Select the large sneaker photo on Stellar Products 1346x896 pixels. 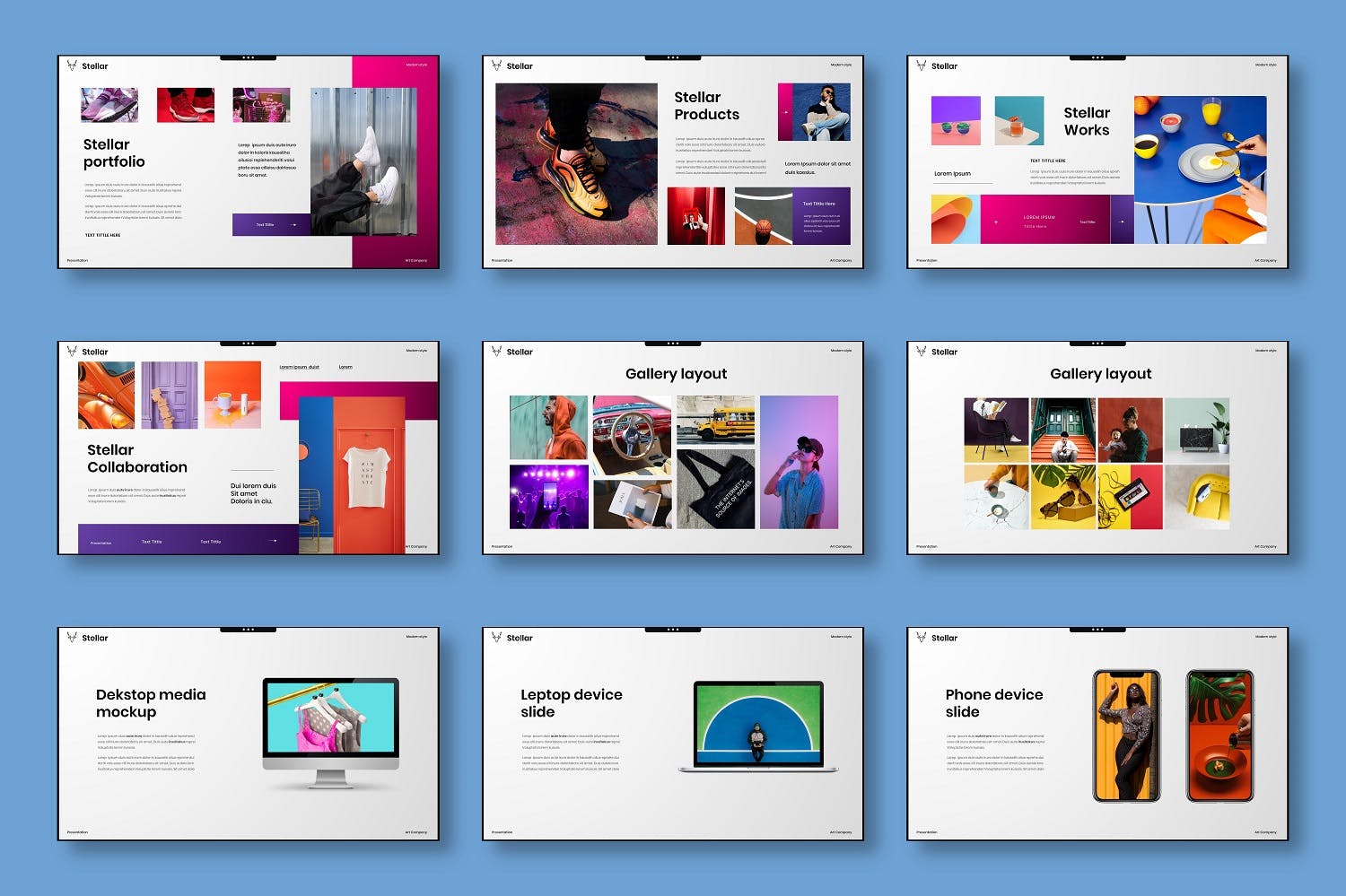[576, 164]
